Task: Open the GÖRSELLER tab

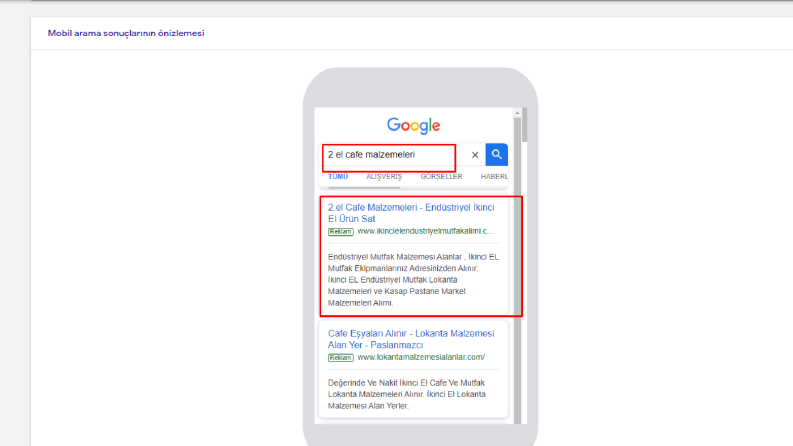Action: pyautogui.click(x=442, y=176)
